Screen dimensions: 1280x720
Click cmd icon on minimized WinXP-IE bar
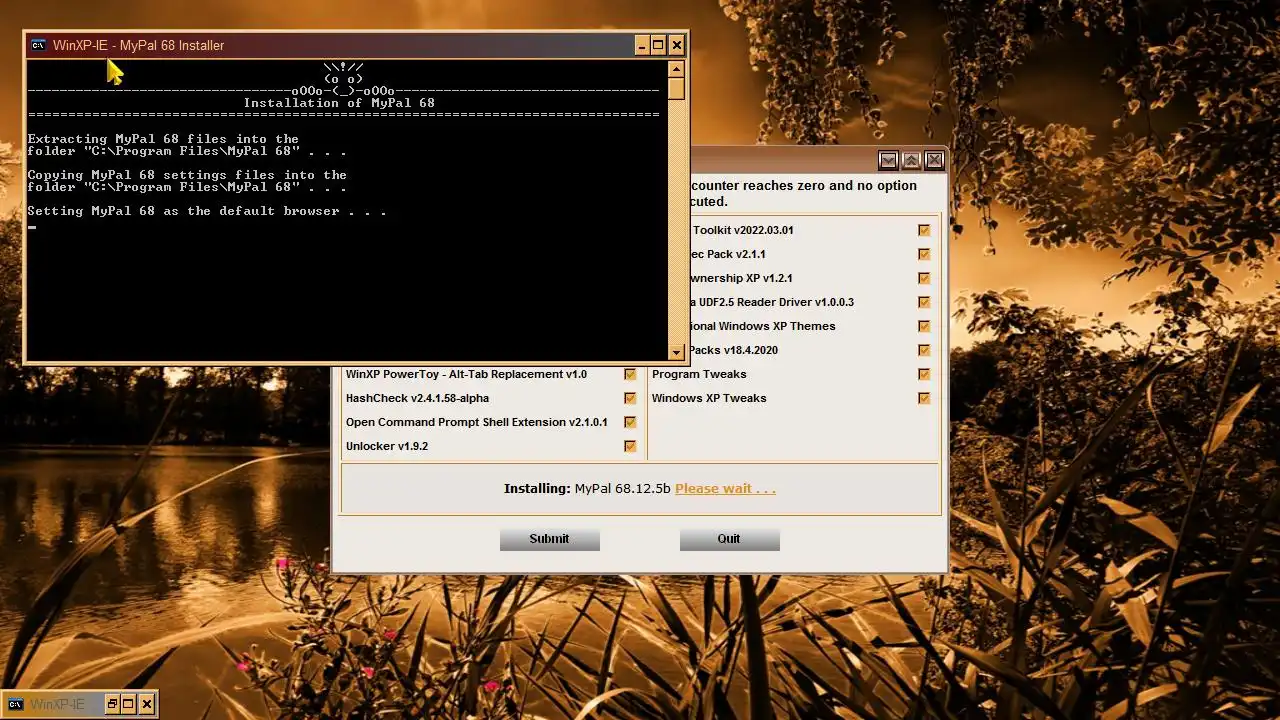coord(15,704)
